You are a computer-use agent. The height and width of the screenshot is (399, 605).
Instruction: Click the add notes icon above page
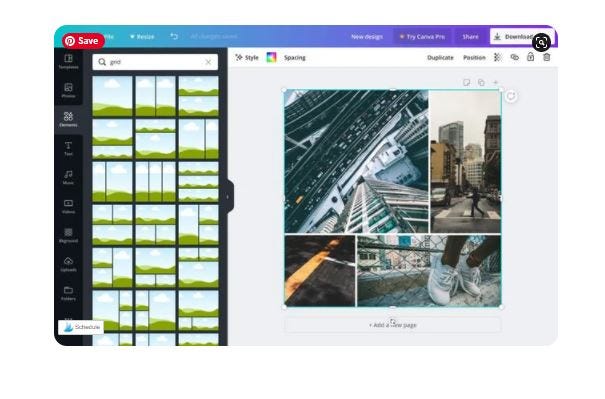(x=466, y=82)
